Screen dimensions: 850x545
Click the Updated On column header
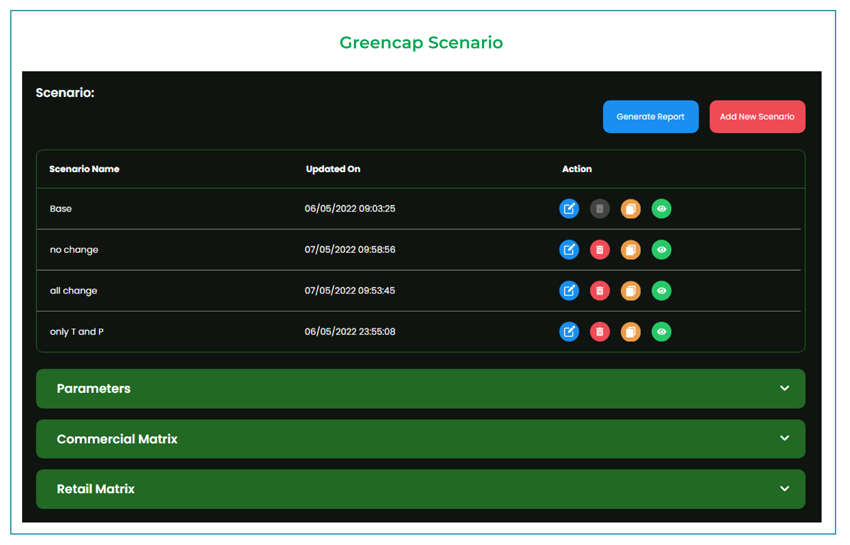(x=333, y=169)
